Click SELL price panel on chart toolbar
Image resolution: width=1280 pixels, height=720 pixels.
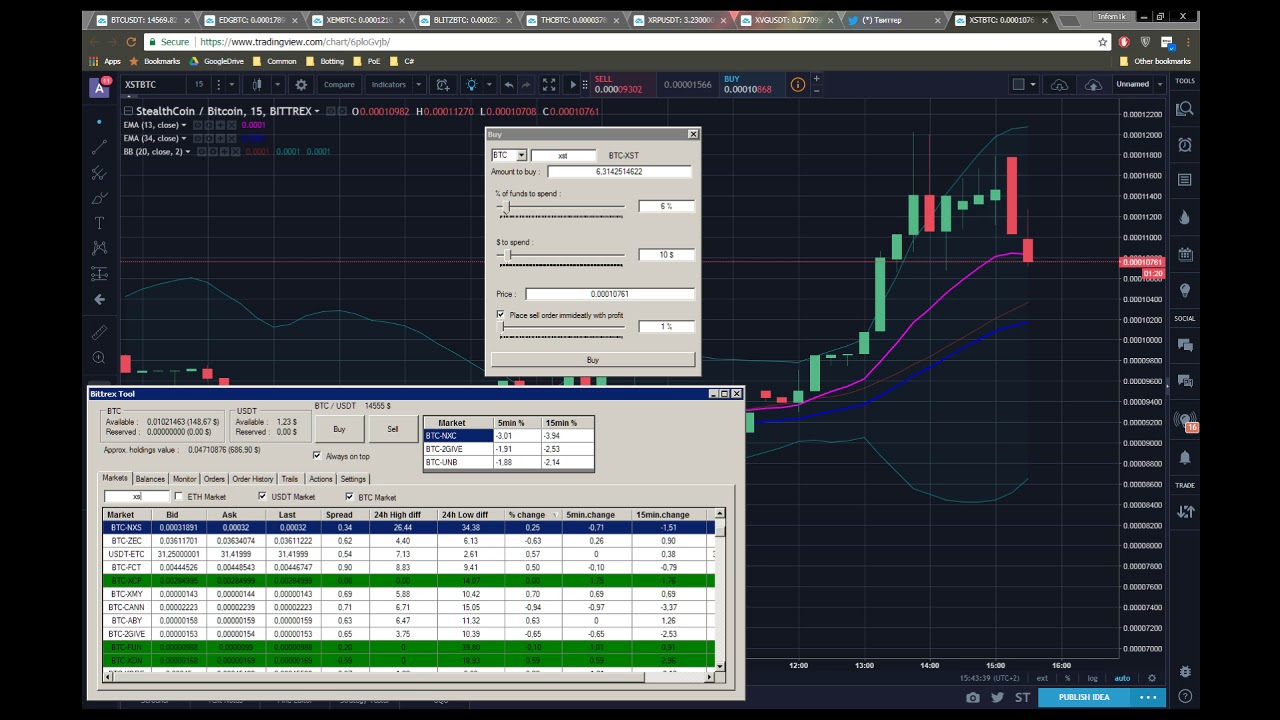click(x=622, y=85)
